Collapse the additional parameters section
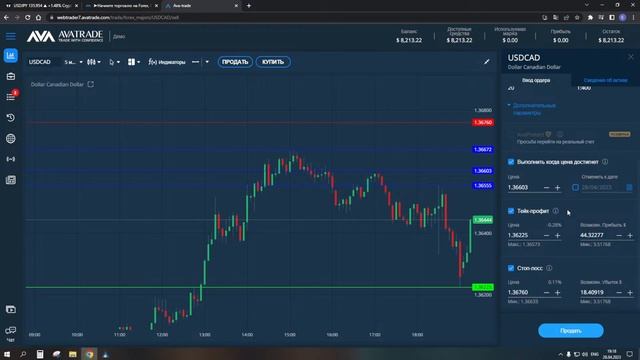Image resolution: width=640 pixels, height=360 pixels. [x=534, y=109]
